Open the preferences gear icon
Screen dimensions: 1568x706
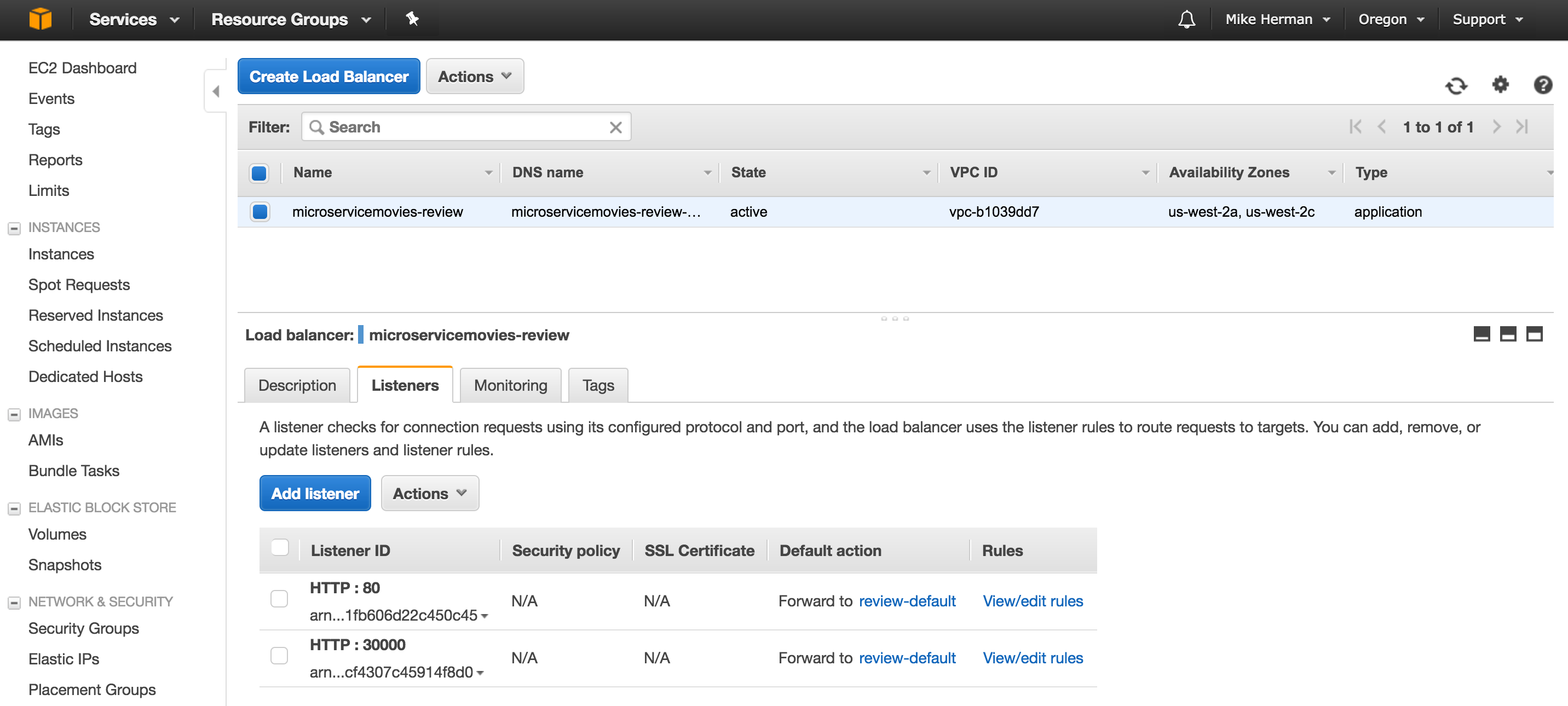1501,86
